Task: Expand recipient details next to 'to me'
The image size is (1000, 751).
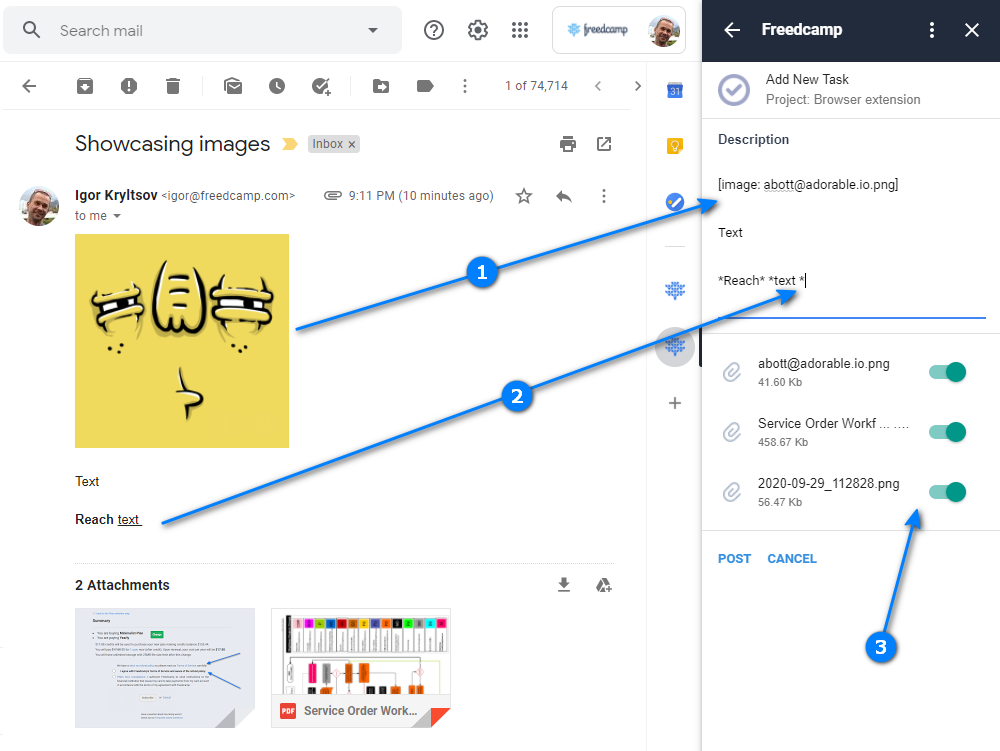Action: coord(117,216)
